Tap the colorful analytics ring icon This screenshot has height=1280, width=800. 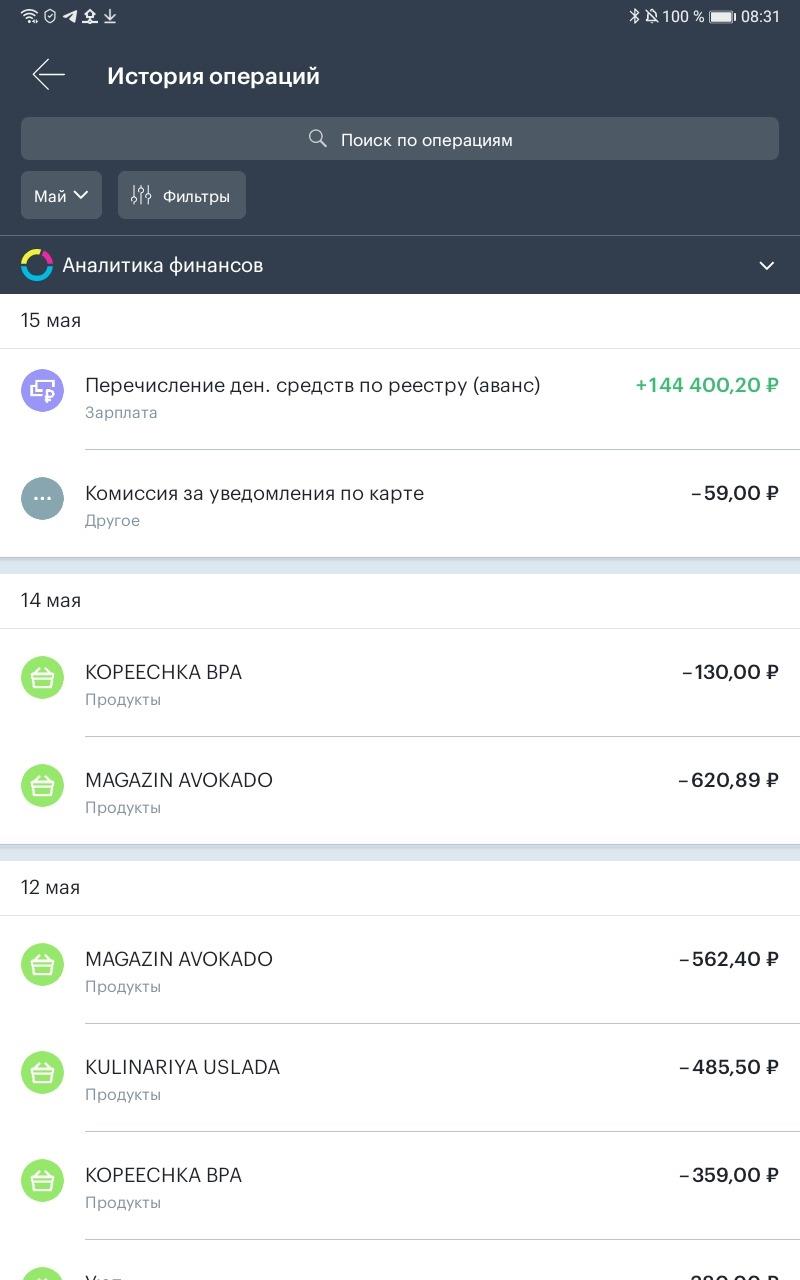[x=37, y=265]
